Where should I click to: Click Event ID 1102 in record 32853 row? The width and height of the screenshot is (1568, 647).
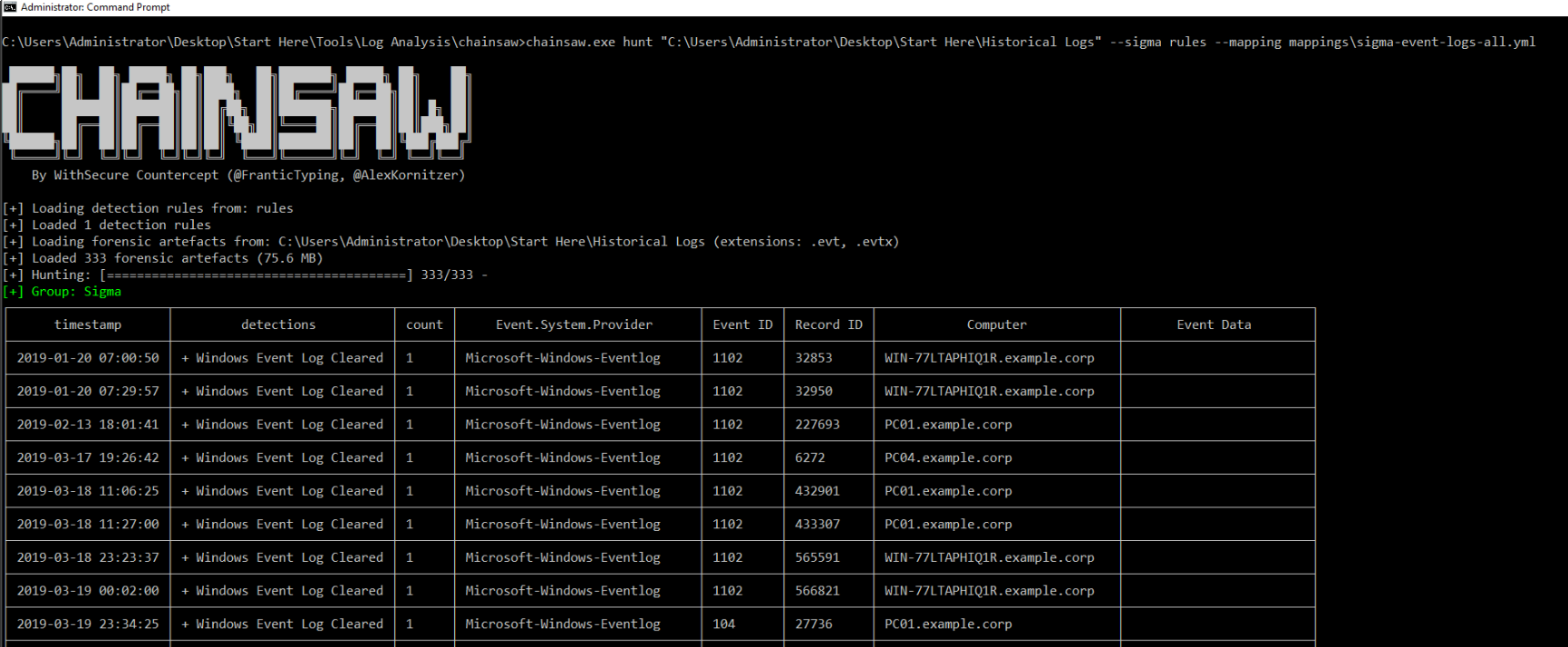(x=728, y=358)
